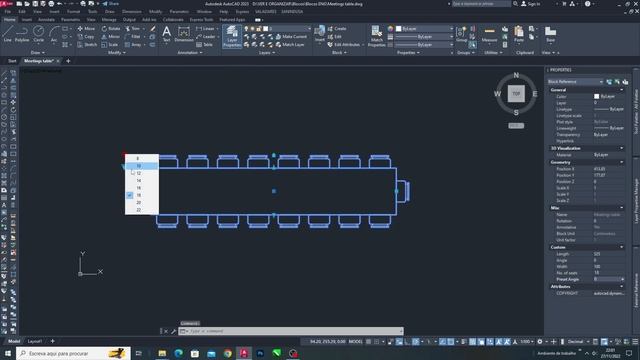
Task: Toggle object snap tracking in status bar
Action: tap(442, 341)
